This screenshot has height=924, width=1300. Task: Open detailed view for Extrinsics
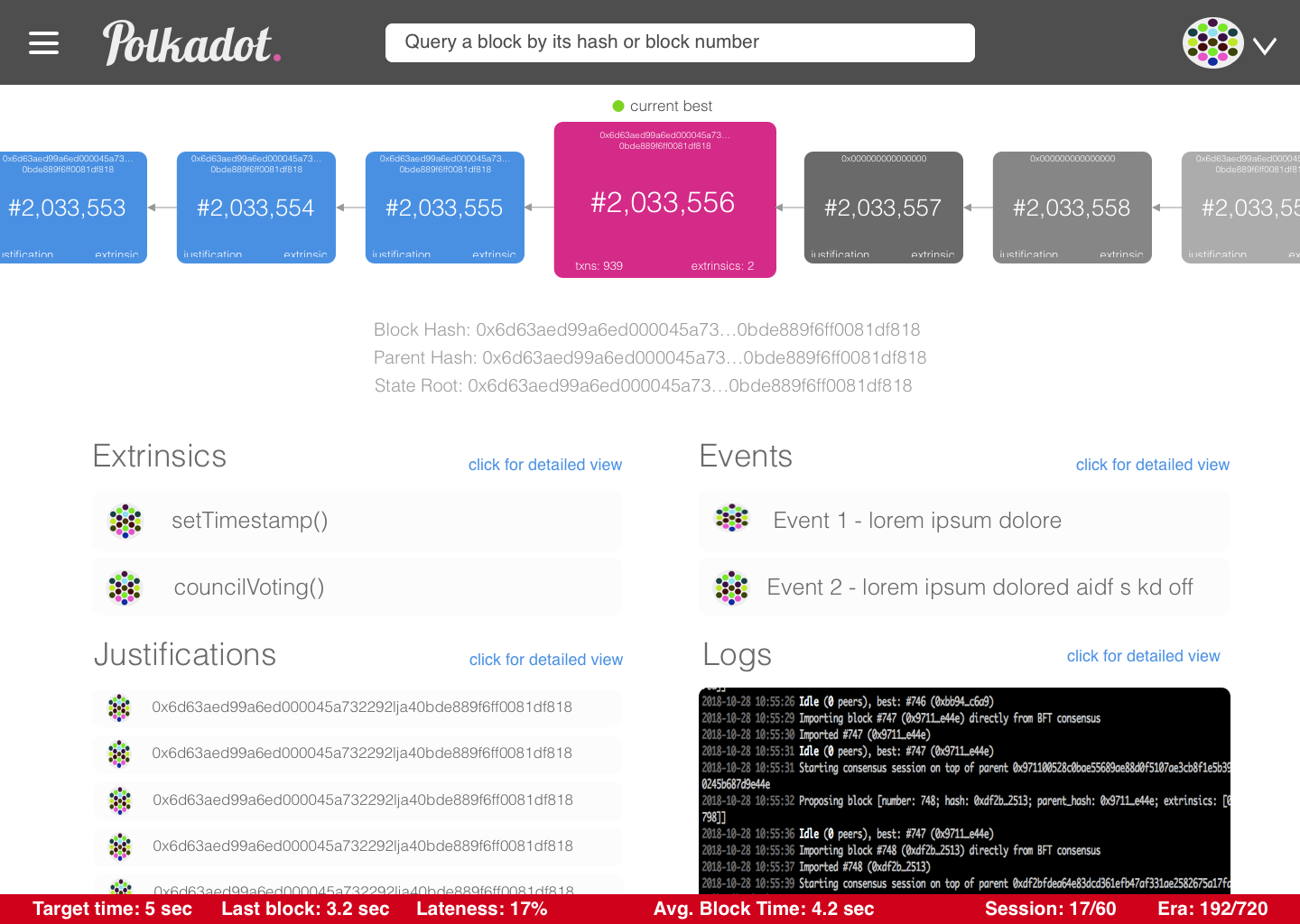point(545,465)
